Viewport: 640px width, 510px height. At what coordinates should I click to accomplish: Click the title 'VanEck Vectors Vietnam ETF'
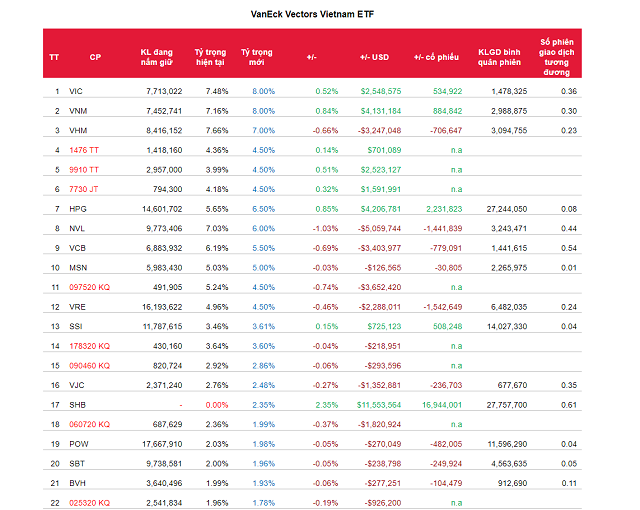pyautogui.click(x=312, y=14)
